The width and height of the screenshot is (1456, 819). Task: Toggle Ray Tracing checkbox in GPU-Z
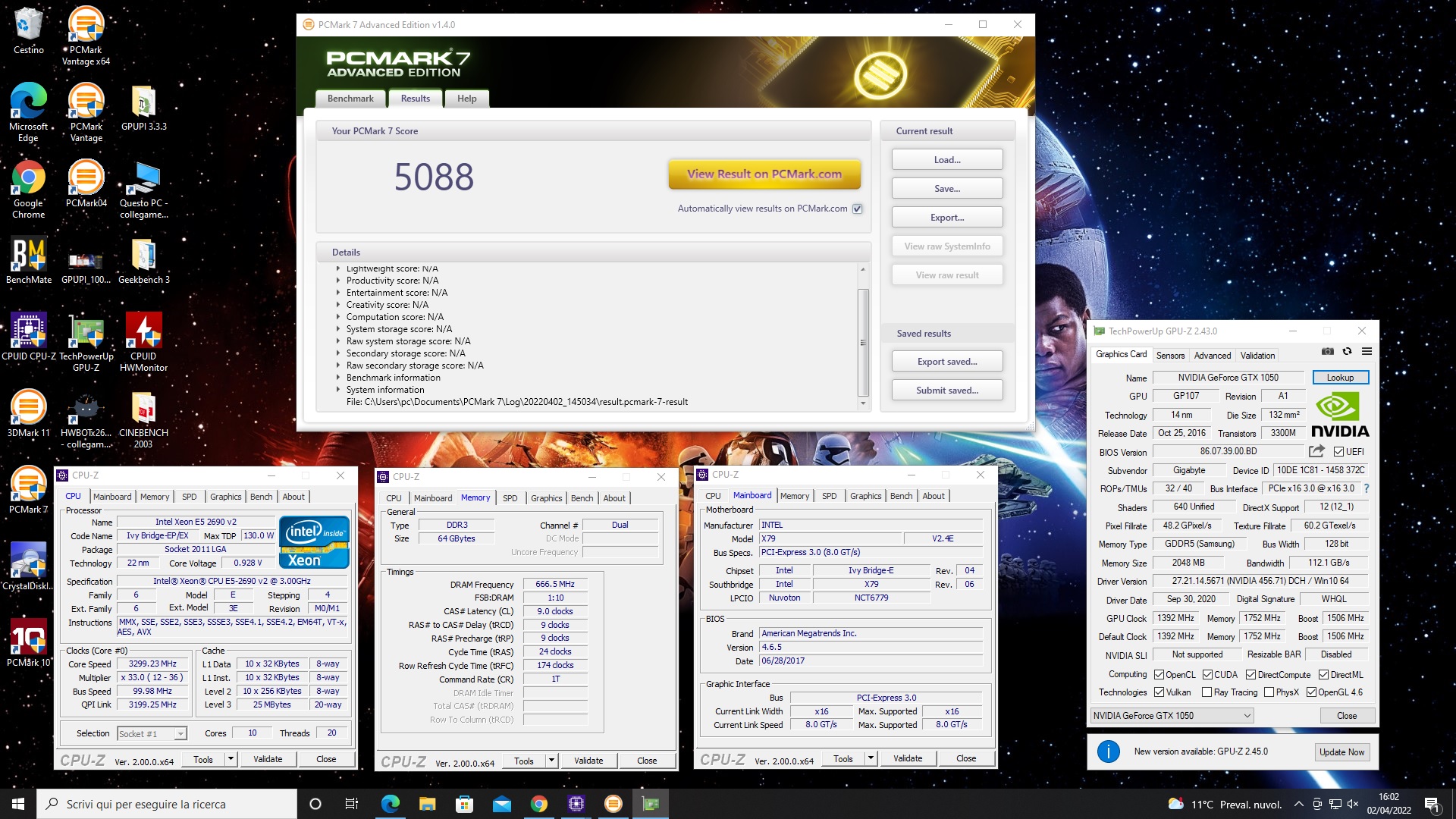click(x=1207, y=692)
